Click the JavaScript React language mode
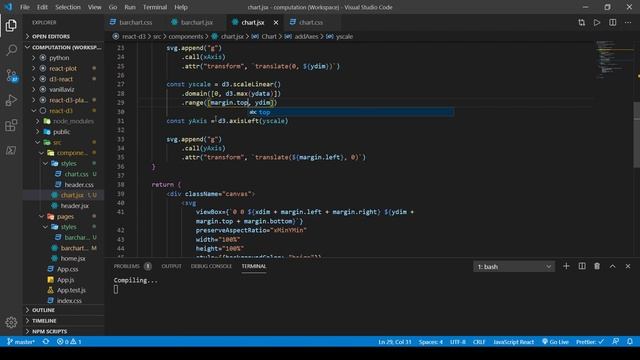Image resolution: width=640 pixels, height=360 pixels. coord(513,342)
